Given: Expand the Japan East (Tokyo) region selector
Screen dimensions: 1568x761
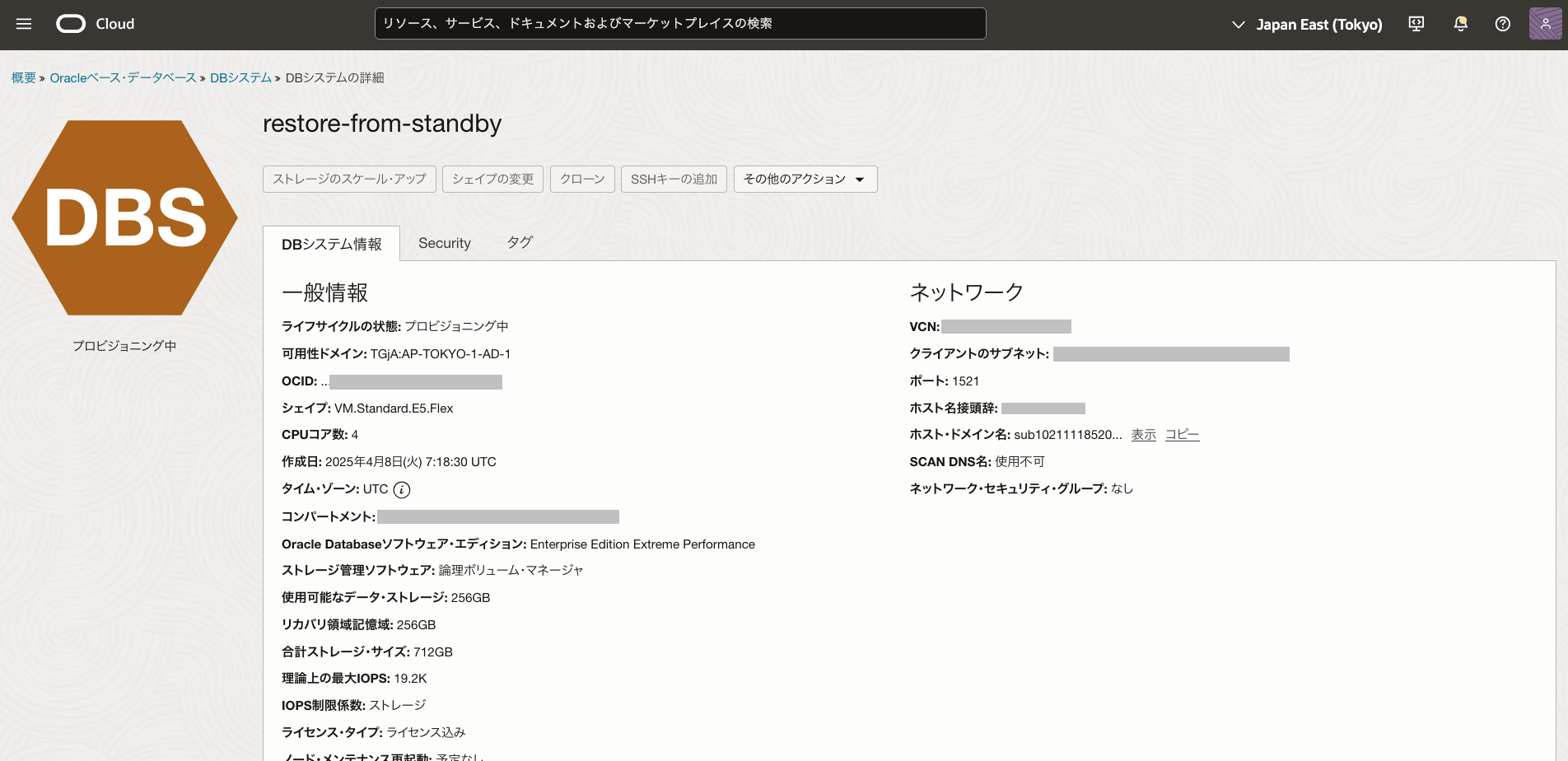Looking at the screenshot, I should [1307, 25].
